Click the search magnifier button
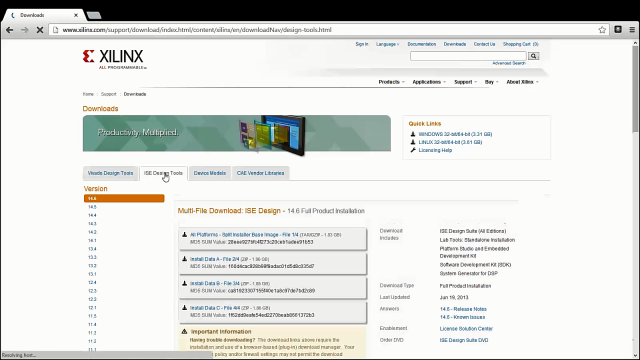Viewport: 640px width, 360px height. [x=533, y=56]
